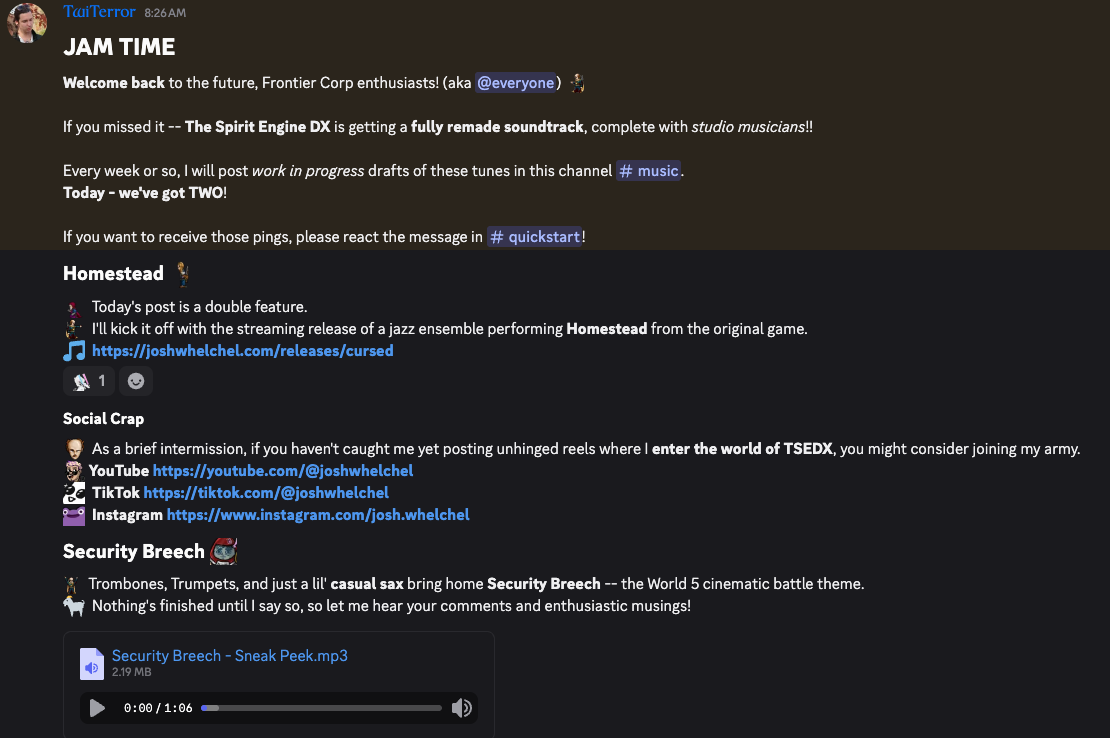Click the purple emoji beside Instagram
The height and width of the screenshot is (738, 1110).
tap(74, 515)
